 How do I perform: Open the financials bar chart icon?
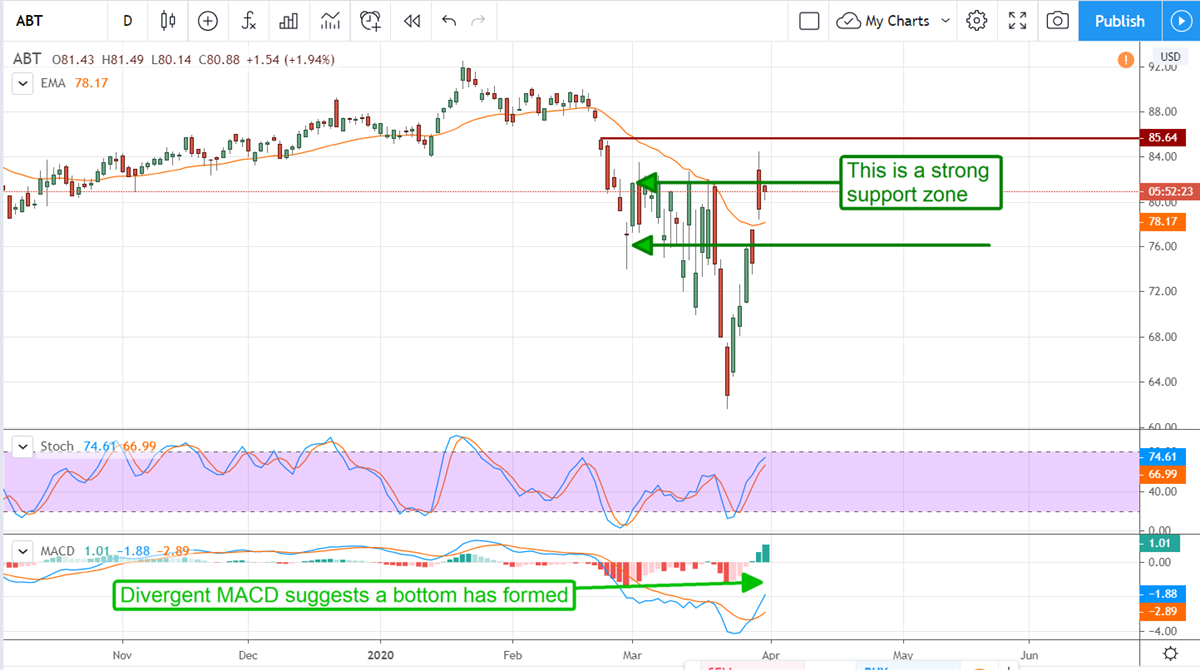click(289, 20)
